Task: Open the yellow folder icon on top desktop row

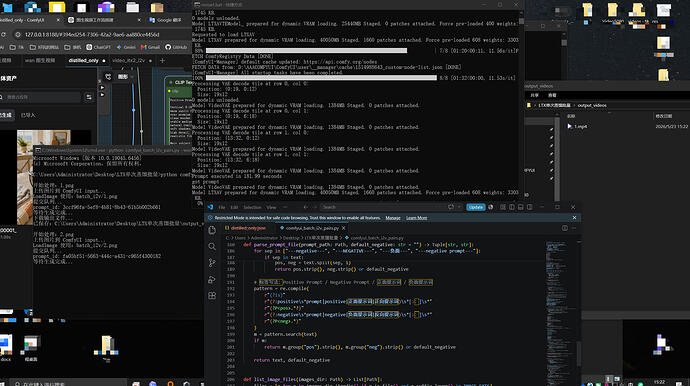Action: (57, 7)
